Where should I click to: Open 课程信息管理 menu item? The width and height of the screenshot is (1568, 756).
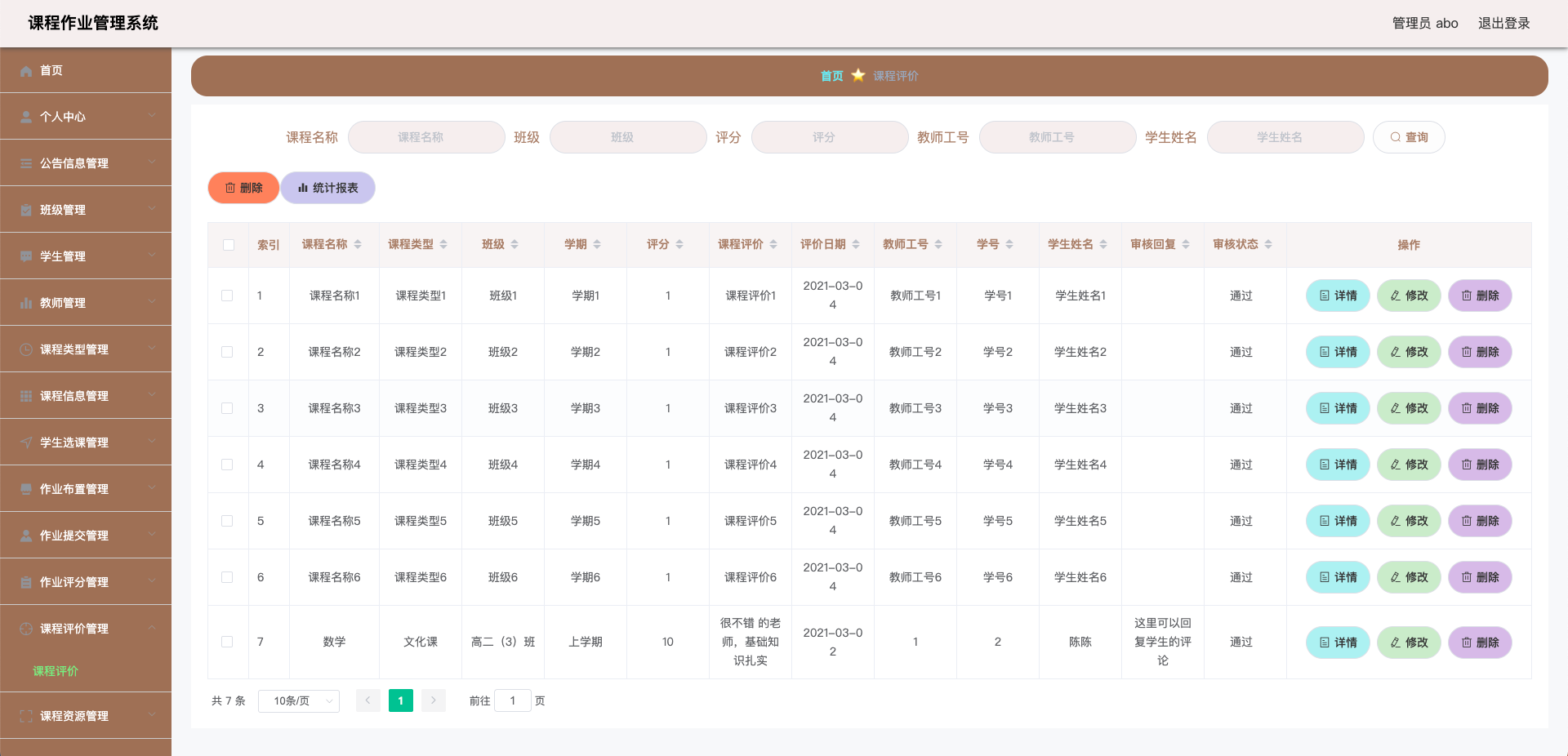(x=86, y=396)
